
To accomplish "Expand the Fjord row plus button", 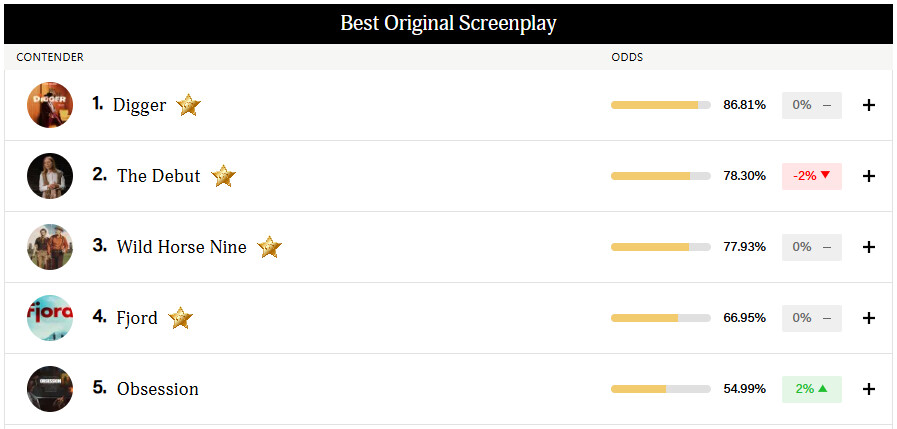I will 868,318.
